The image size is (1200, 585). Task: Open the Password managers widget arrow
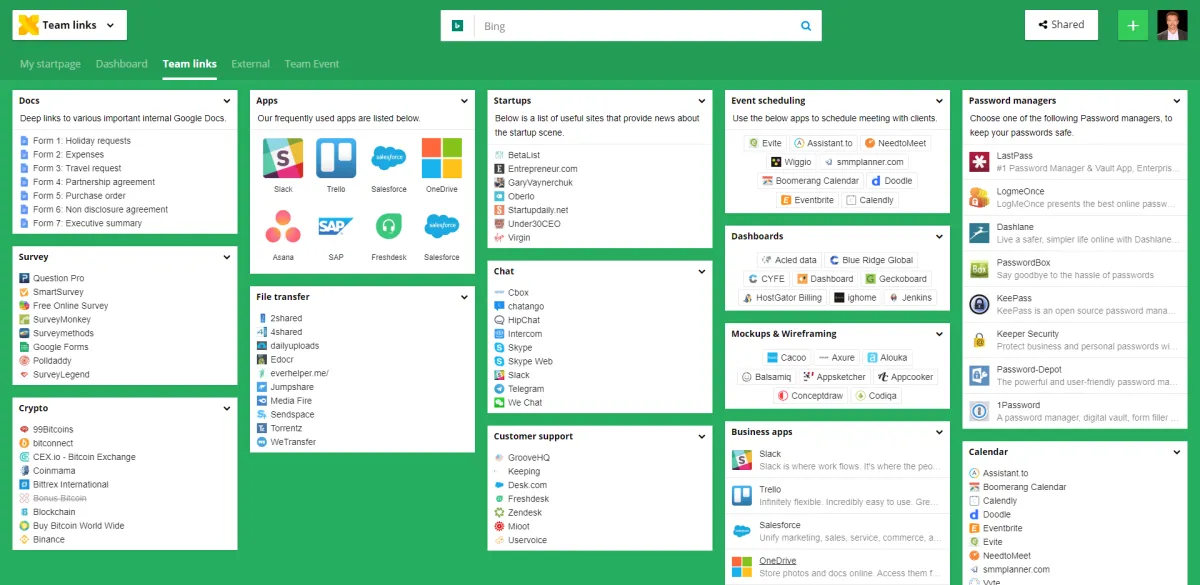point(1177,101)
